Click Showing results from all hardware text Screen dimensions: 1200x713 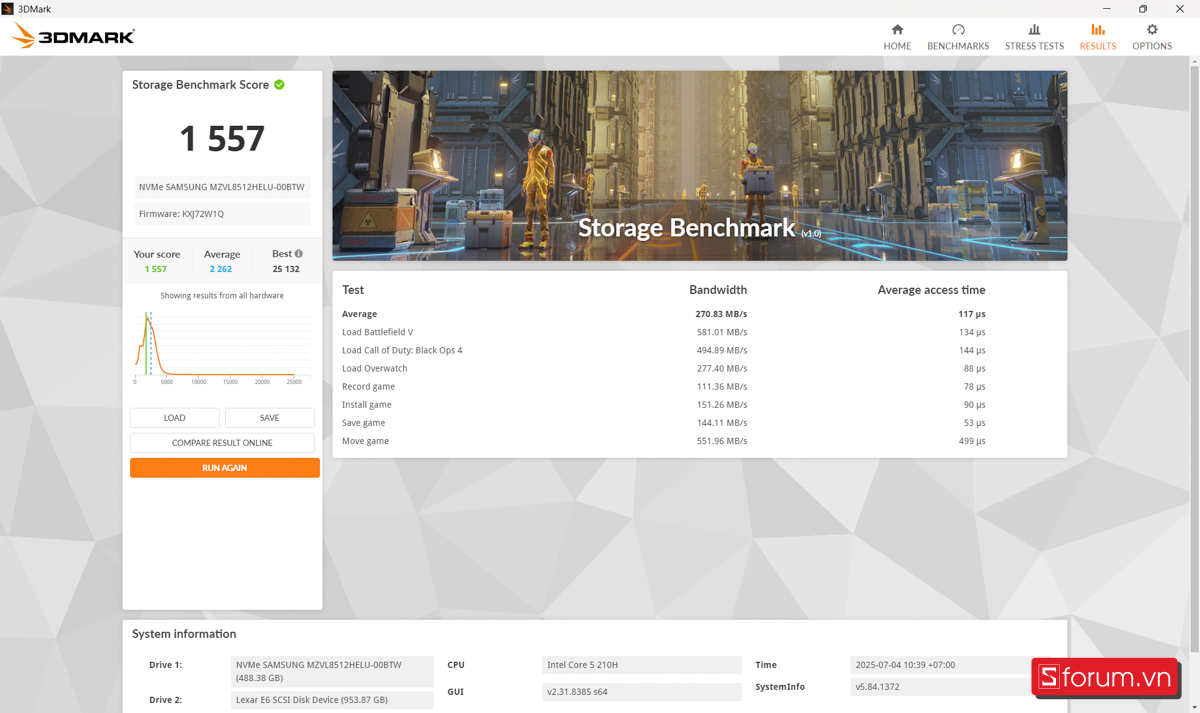click(222, 296)
